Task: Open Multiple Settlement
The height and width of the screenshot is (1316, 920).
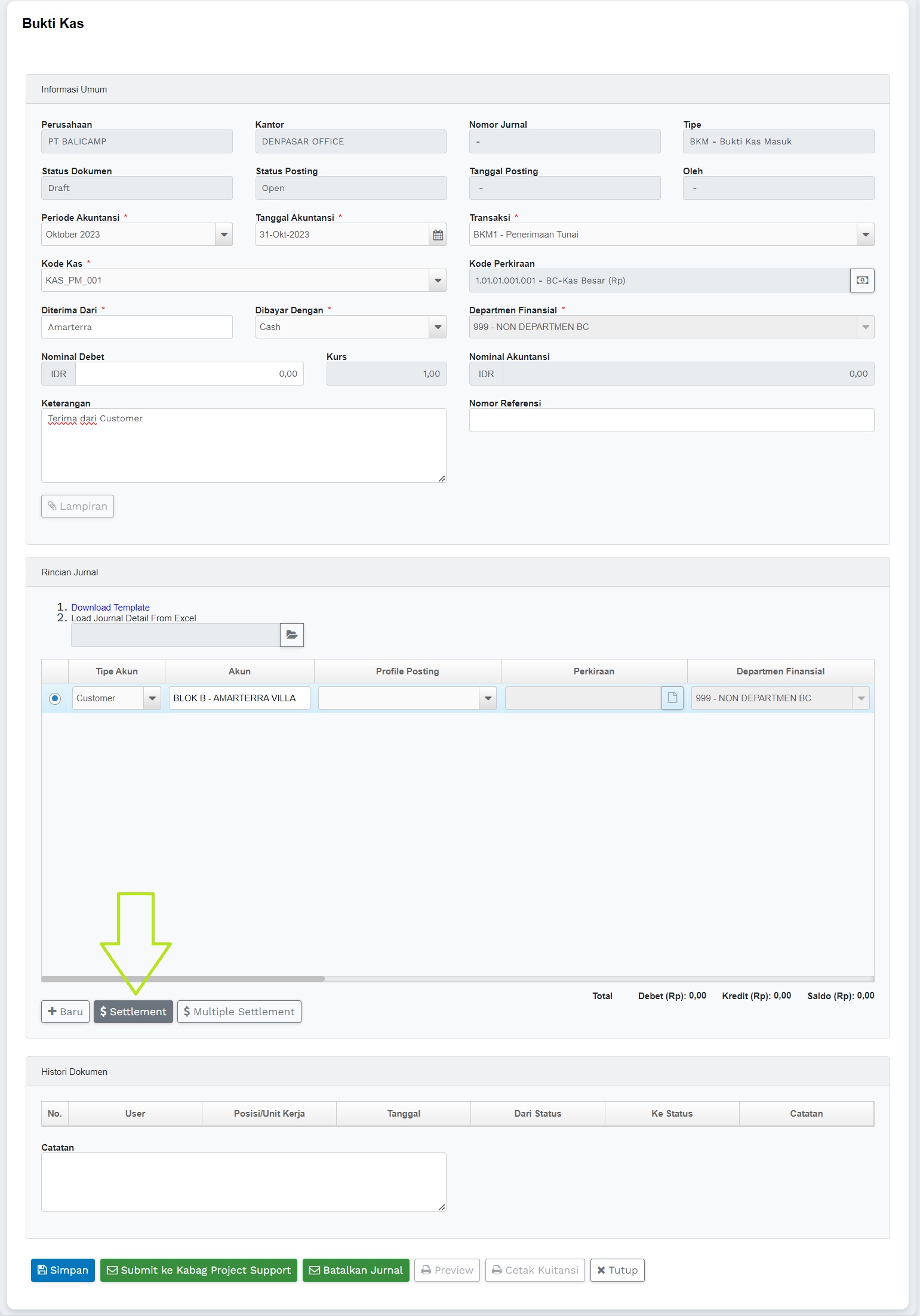Action: pos(239,1012)
